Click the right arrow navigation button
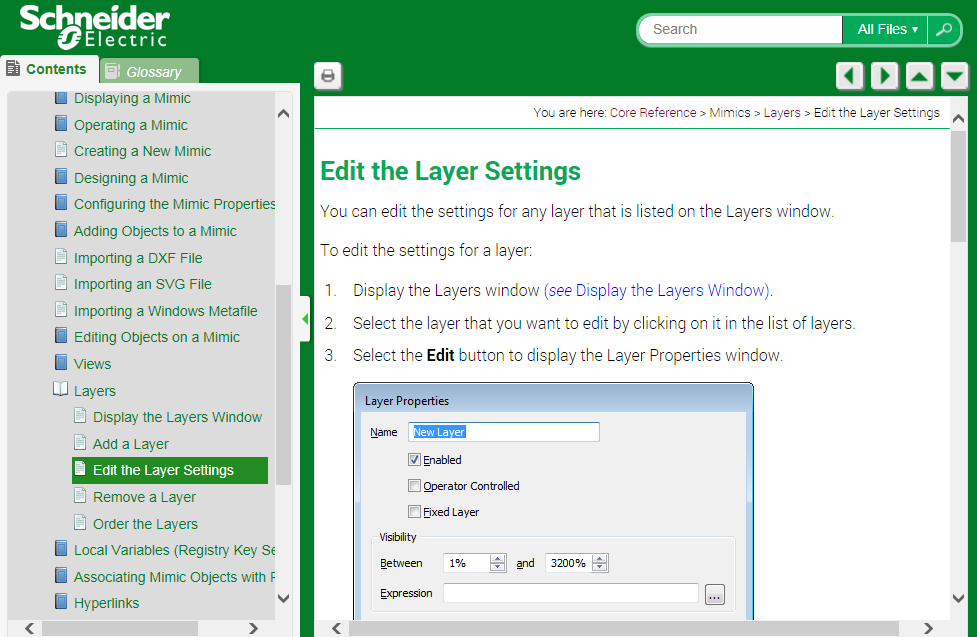 884,76
